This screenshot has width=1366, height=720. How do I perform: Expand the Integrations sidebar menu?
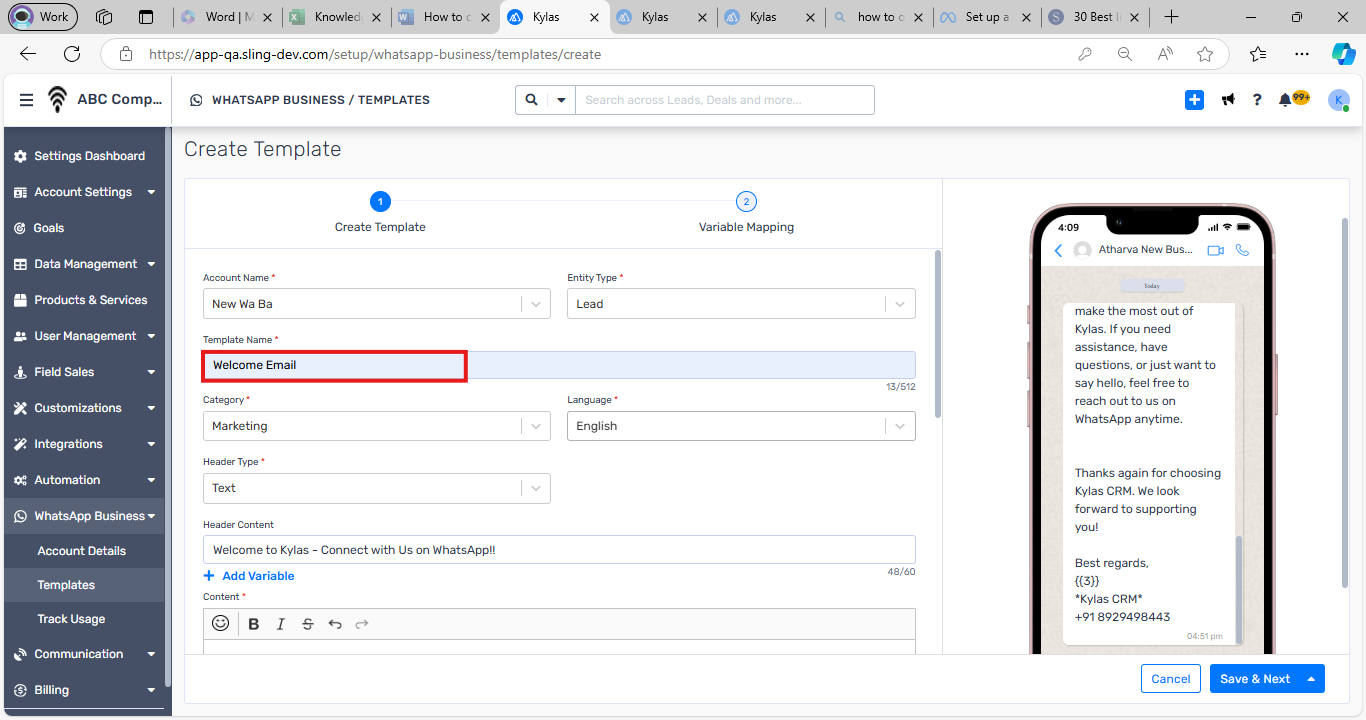pyautogui.click(x=83, y=444)
